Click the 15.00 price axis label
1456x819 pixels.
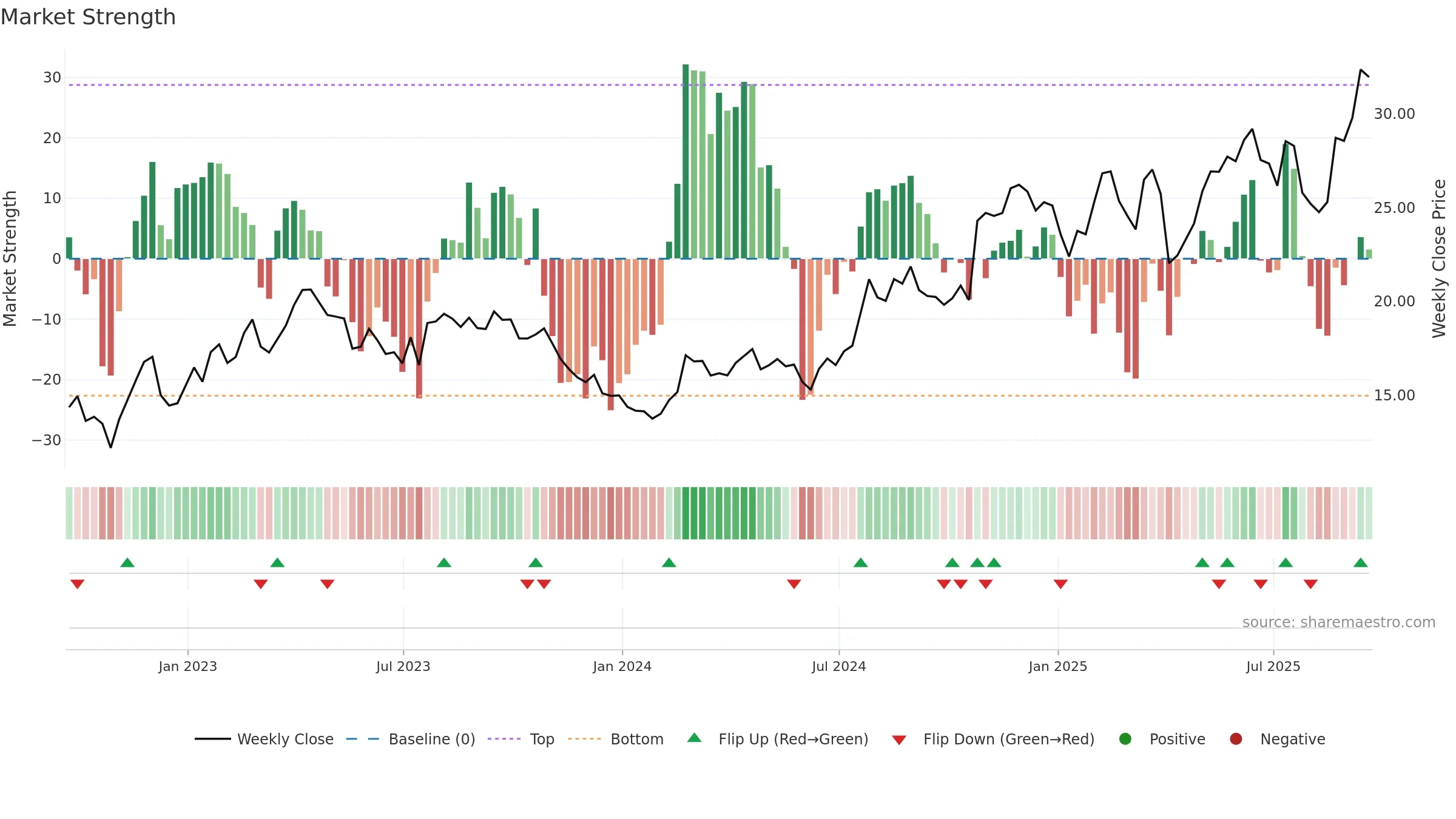(x=1394, y=396)
